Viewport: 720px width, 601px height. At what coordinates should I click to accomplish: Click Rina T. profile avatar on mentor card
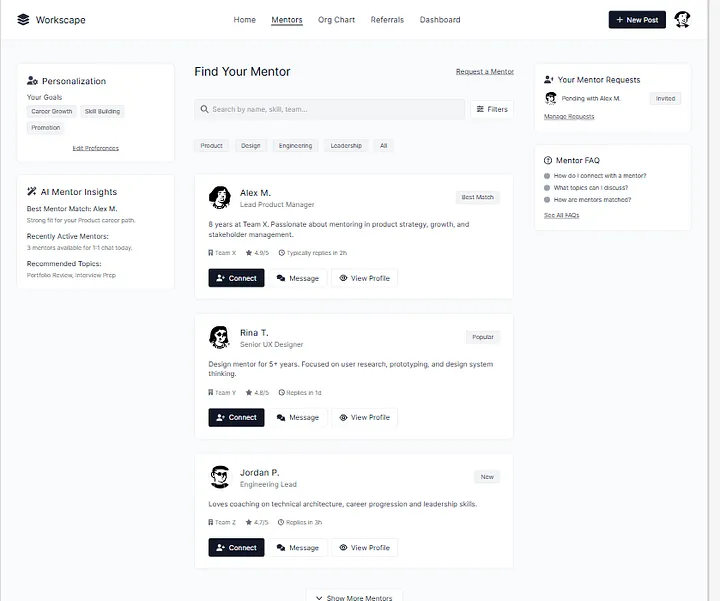[x=219, y=337]
